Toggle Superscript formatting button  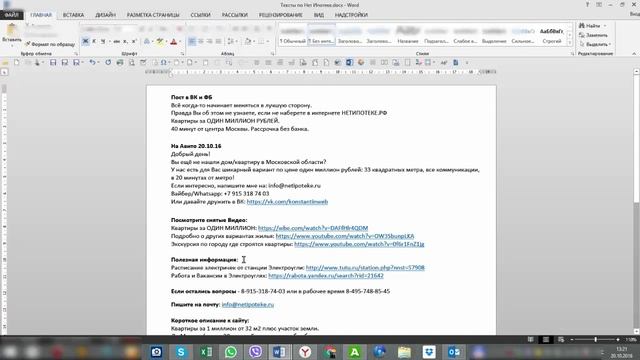[x=134, y=41]
